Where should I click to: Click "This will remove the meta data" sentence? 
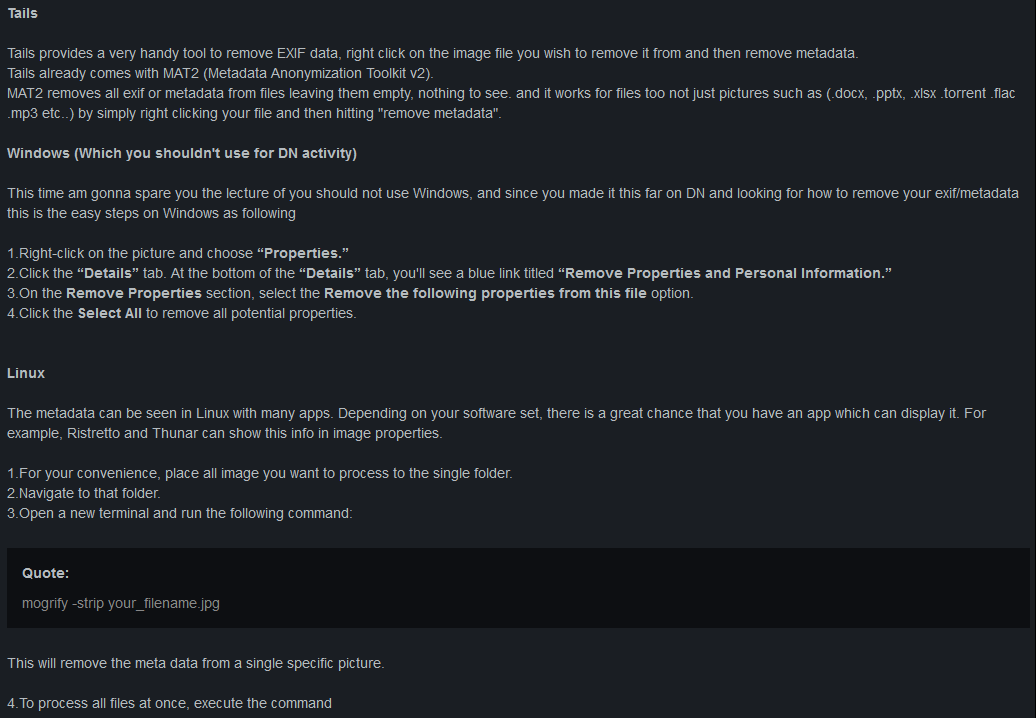point(195,663)
